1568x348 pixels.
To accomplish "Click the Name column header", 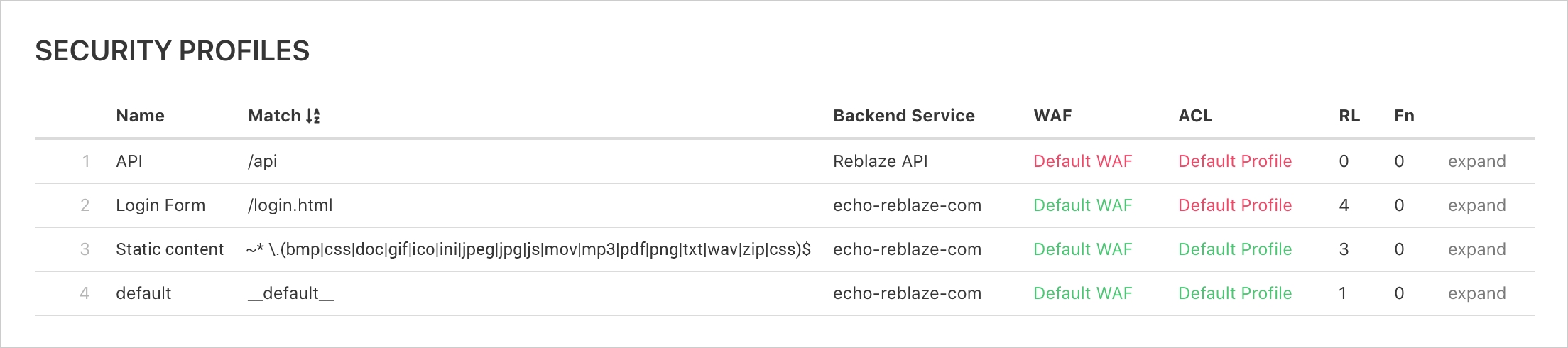I will coord(140,116).
